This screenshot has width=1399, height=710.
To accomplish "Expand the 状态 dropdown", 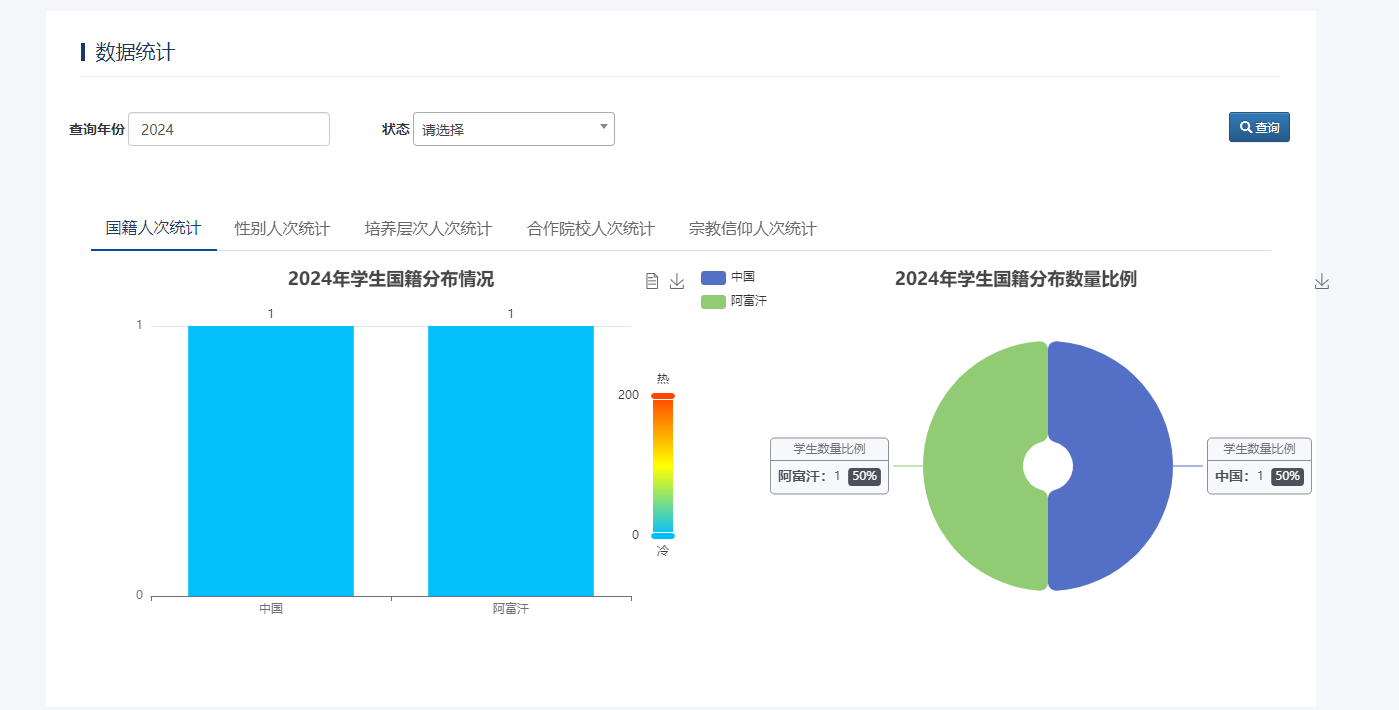I will [x=513, y=129].
